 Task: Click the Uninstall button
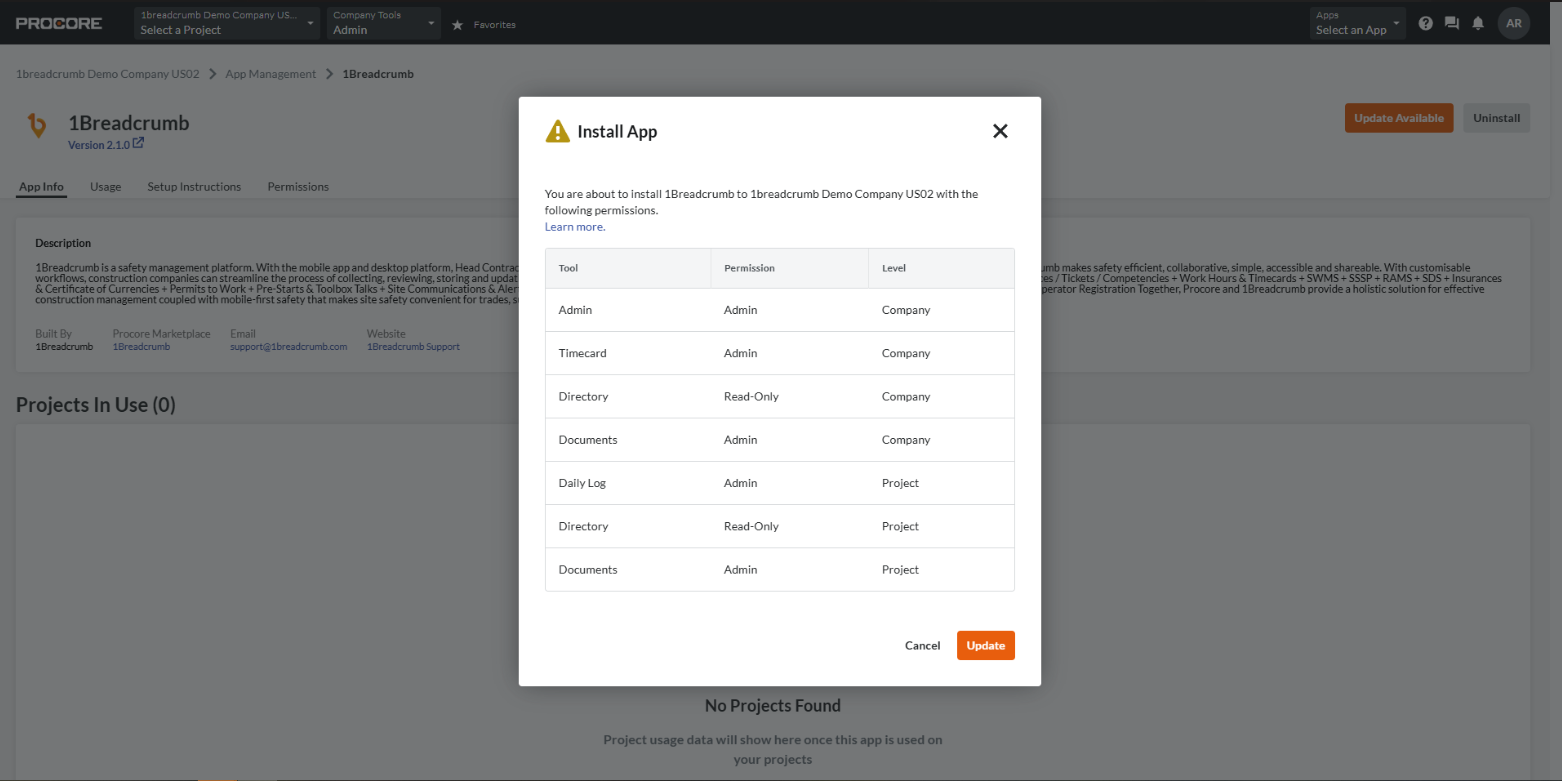pyautogui.click(x=1496, y=118)
